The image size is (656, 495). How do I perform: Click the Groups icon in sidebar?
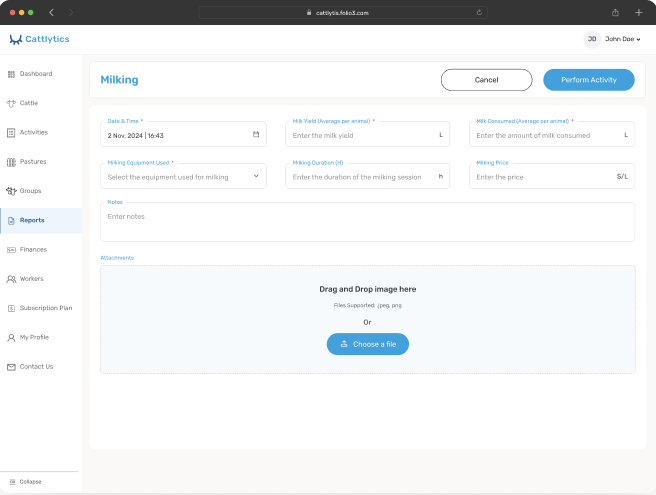click(11, 191)
